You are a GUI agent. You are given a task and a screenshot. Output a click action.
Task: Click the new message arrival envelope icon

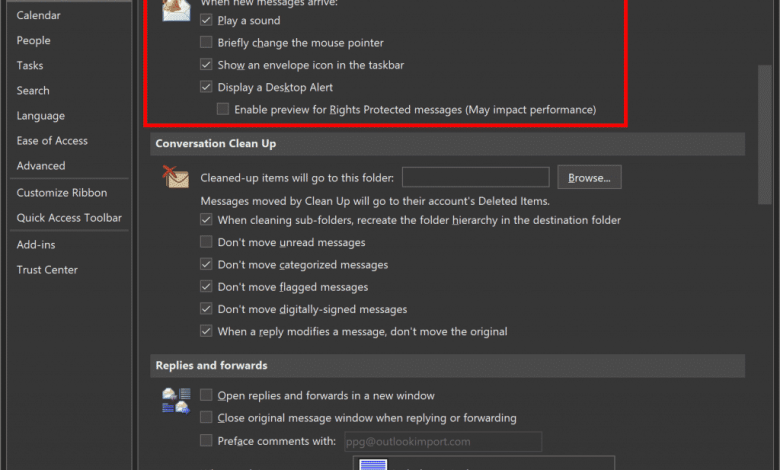176,10
